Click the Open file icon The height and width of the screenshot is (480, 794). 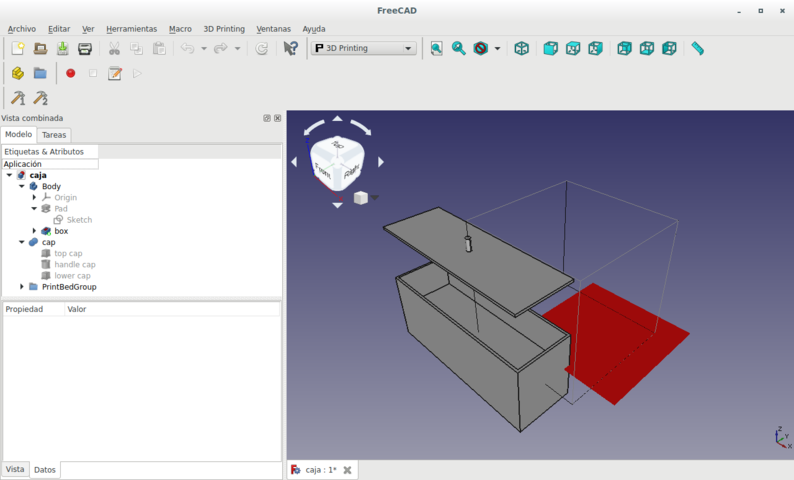tap(40, 48)
